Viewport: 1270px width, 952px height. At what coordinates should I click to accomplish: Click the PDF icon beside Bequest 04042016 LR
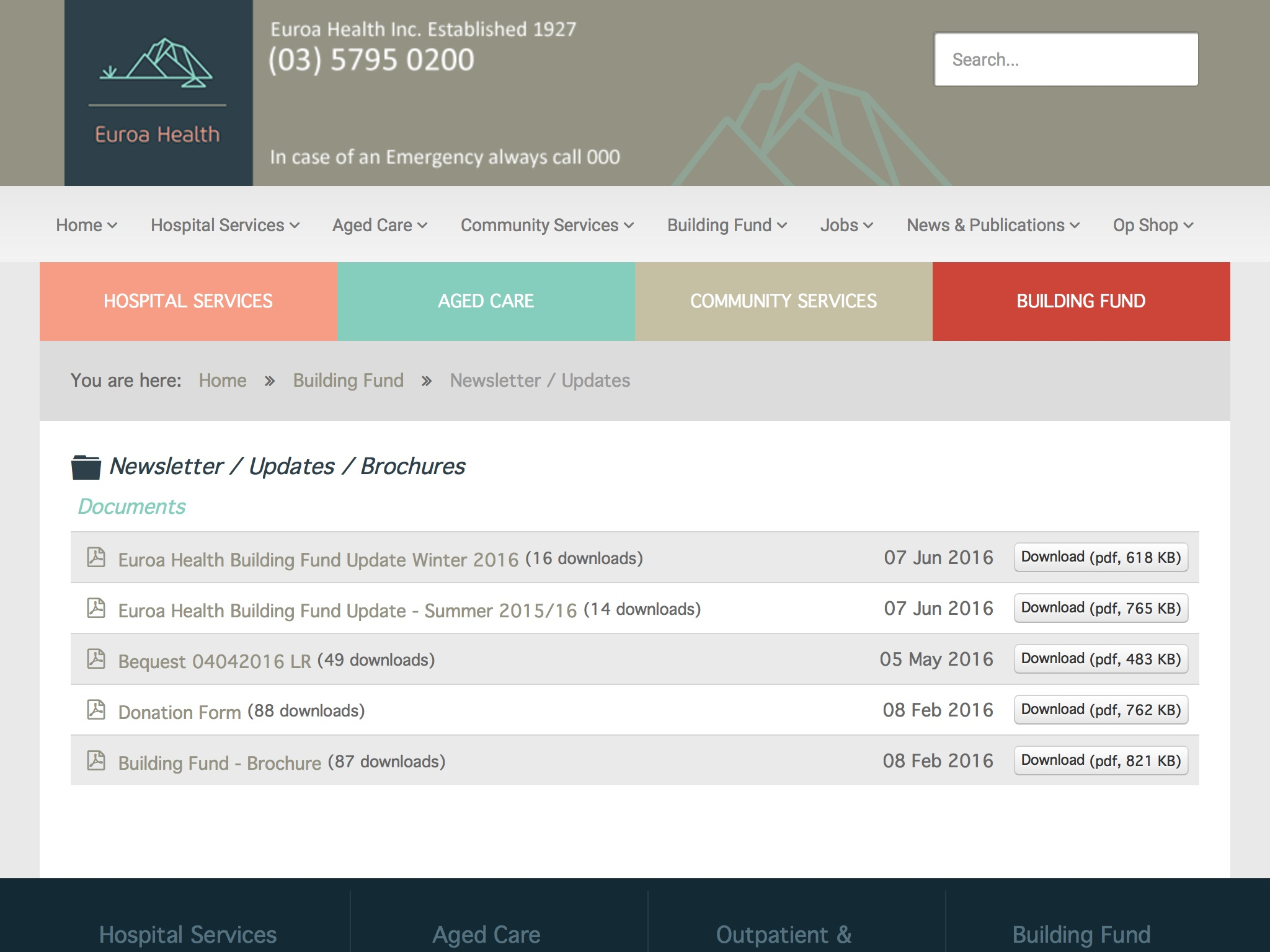(96, 659)
